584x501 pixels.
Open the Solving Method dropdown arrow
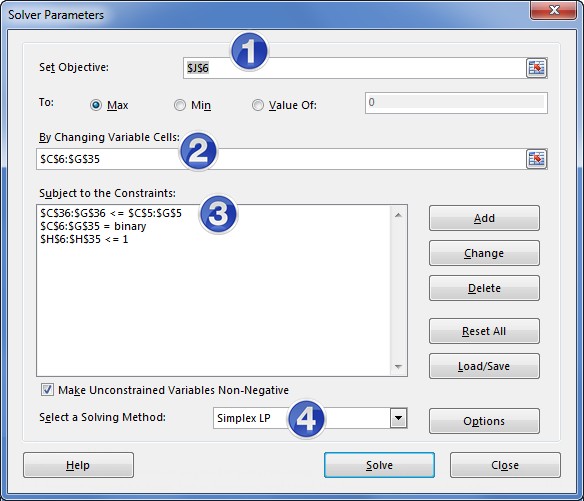pos(398,418)
